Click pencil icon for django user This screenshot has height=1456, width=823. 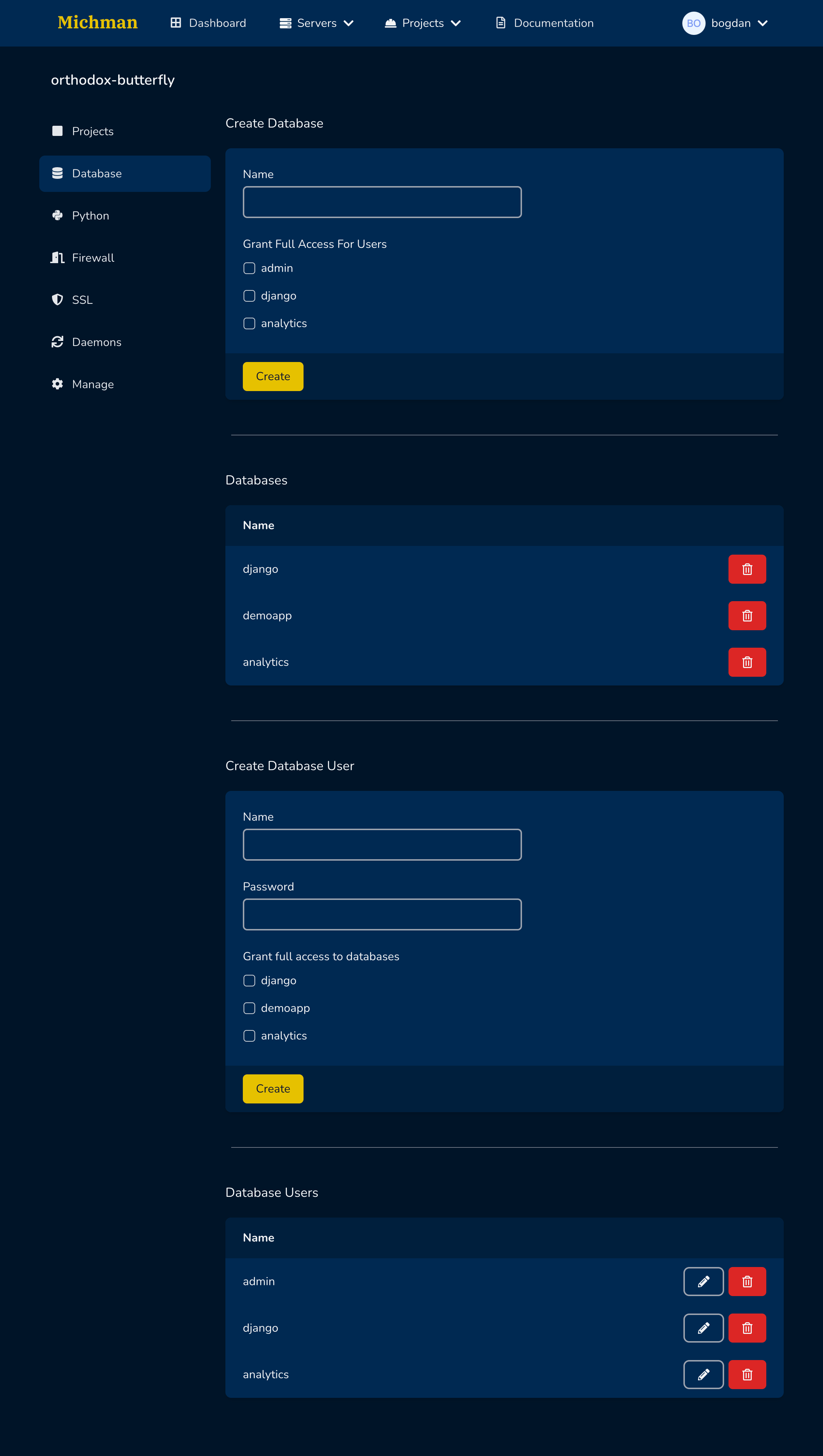[x=703, y=1328]
